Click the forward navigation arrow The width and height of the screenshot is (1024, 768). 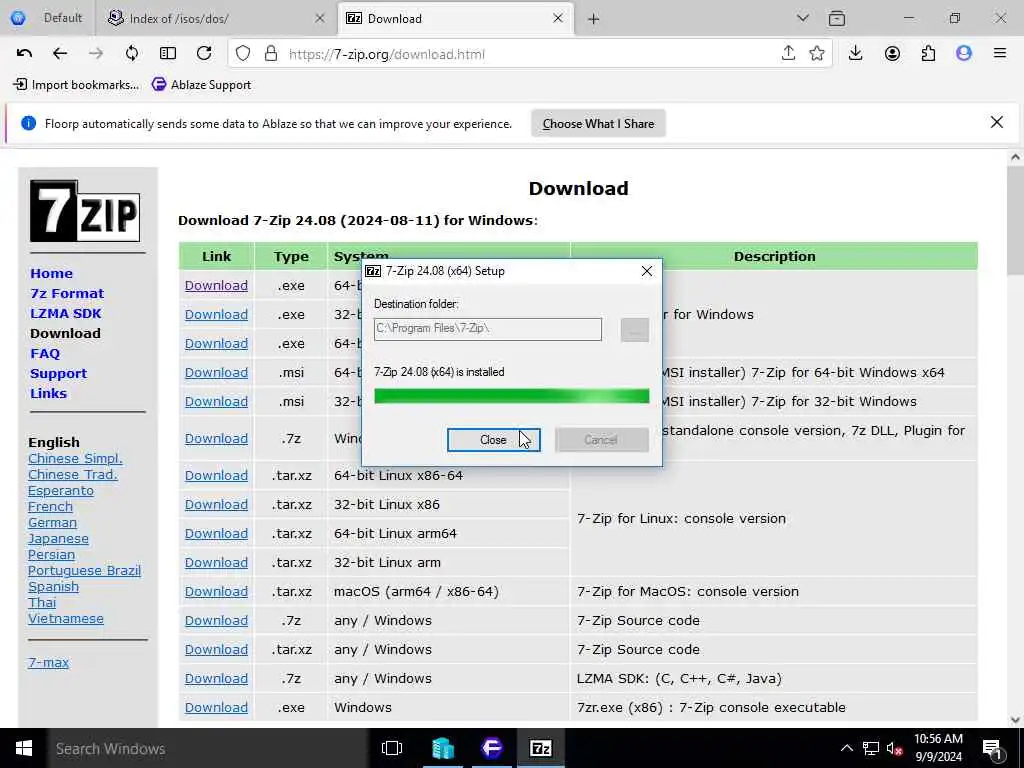tap(96, 54)
